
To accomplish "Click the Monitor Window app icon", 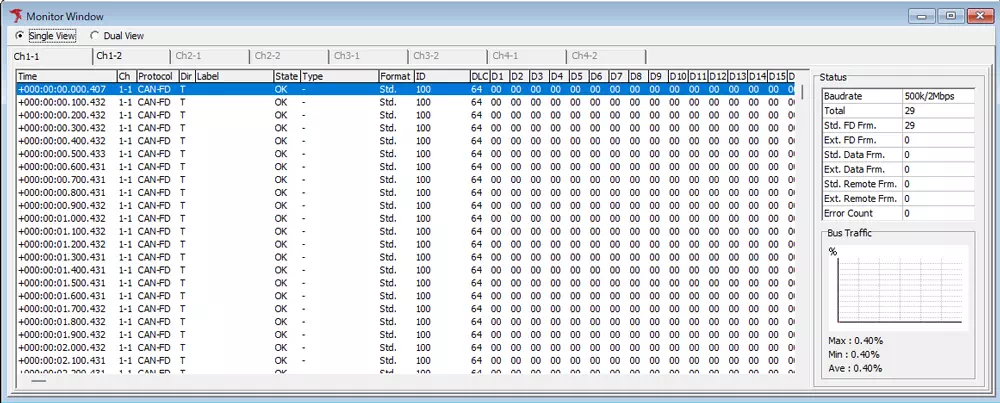I will (x=14, y=15).
